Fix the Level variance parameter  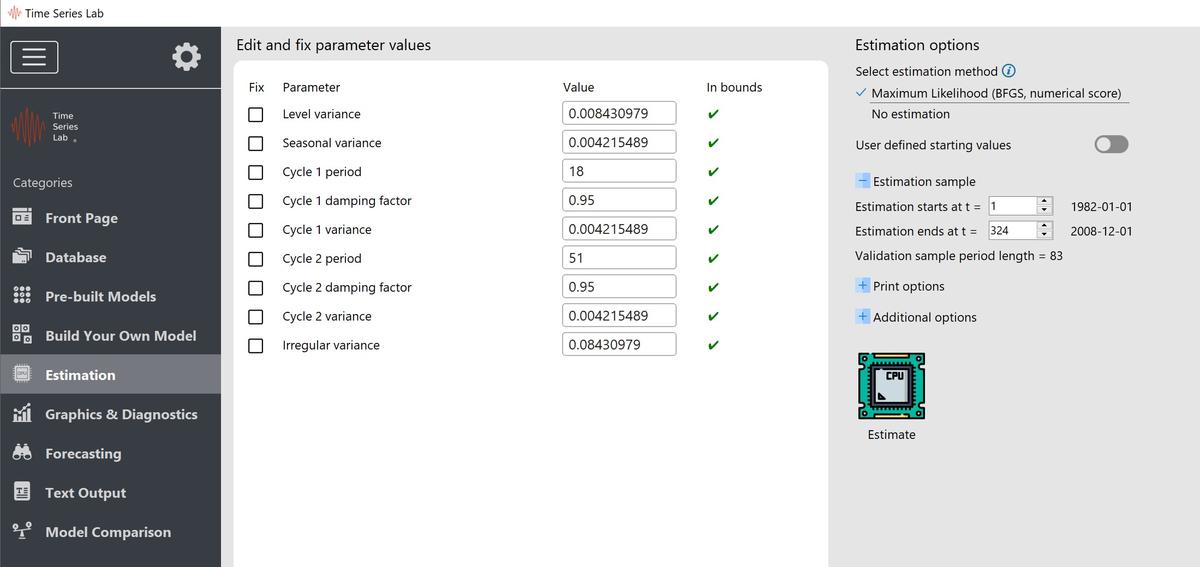(256, 114)
